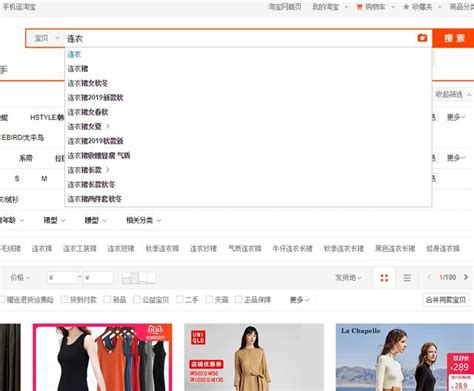Toggle the 公益宝贝 checkbox
The height and width of the screenshot is (391, 474).
[x=137, y=300]
